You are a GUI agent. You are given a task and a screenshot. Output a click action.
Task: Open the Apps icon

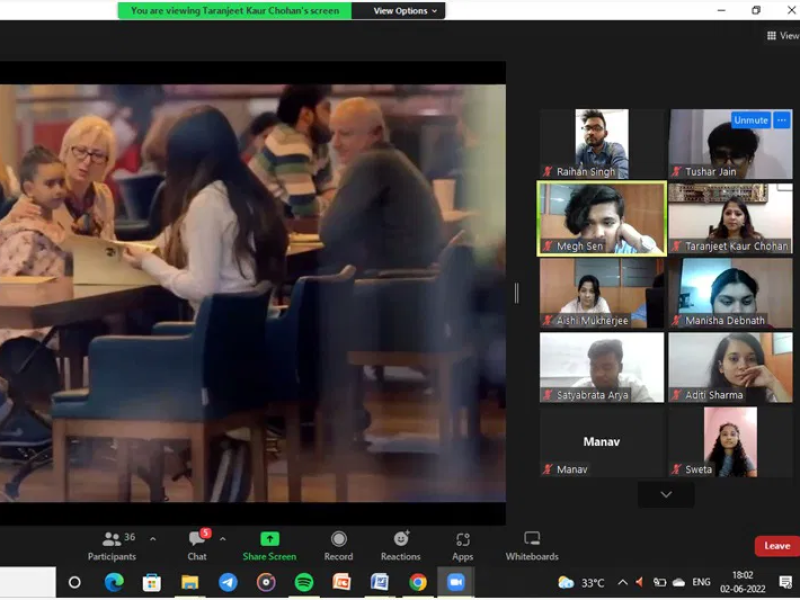pyautogui.click(x=463, y=539)
